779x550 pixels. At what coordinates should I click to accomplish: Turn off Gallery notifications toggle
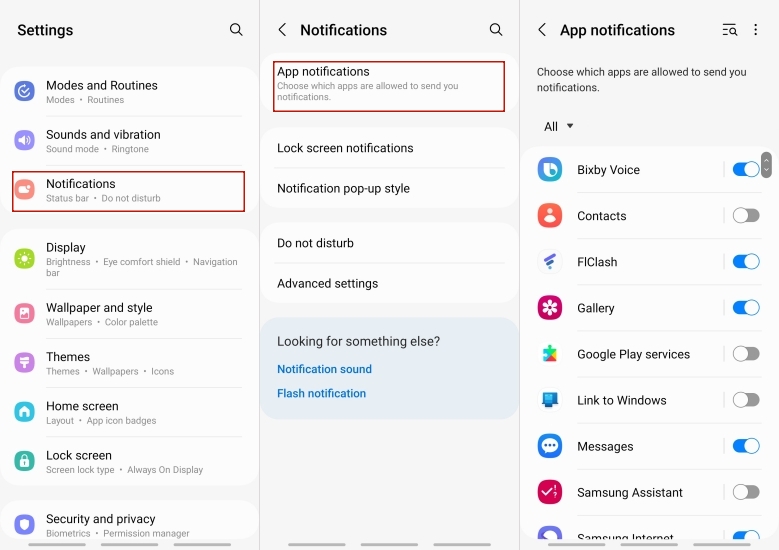[746, 308]
